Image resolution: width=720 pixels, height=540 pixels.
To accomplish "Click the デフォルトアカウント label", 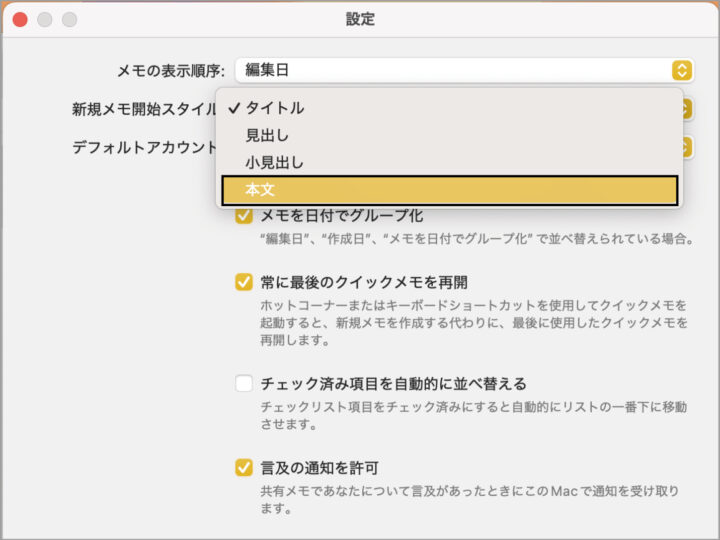I will pos(144,147).
